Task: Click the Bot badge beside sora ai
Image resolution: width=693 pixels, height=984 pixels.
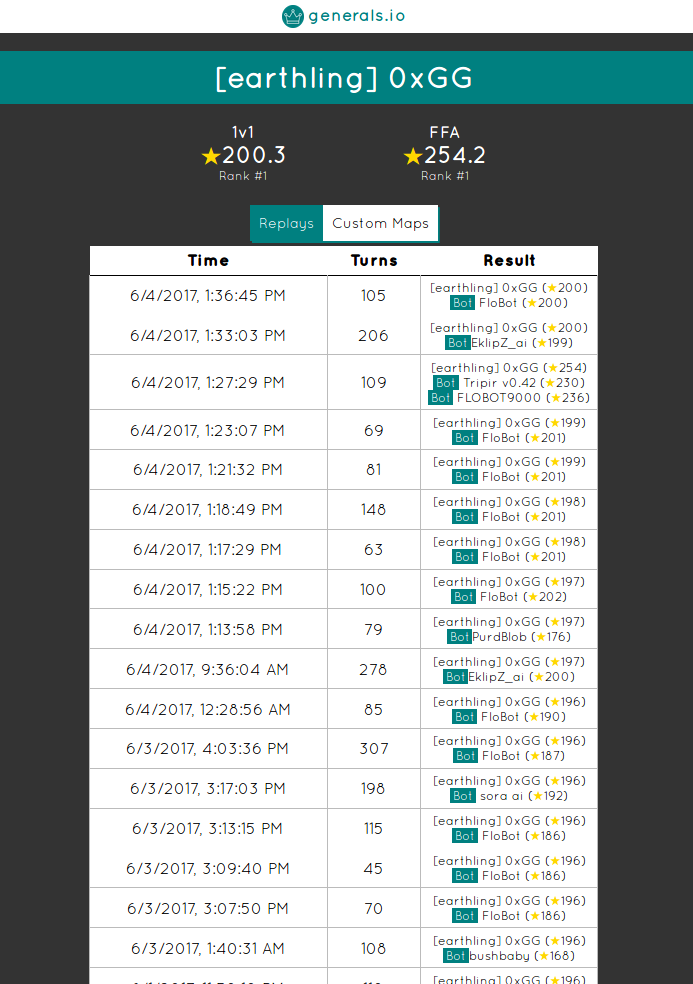Action: pos(463,796)
